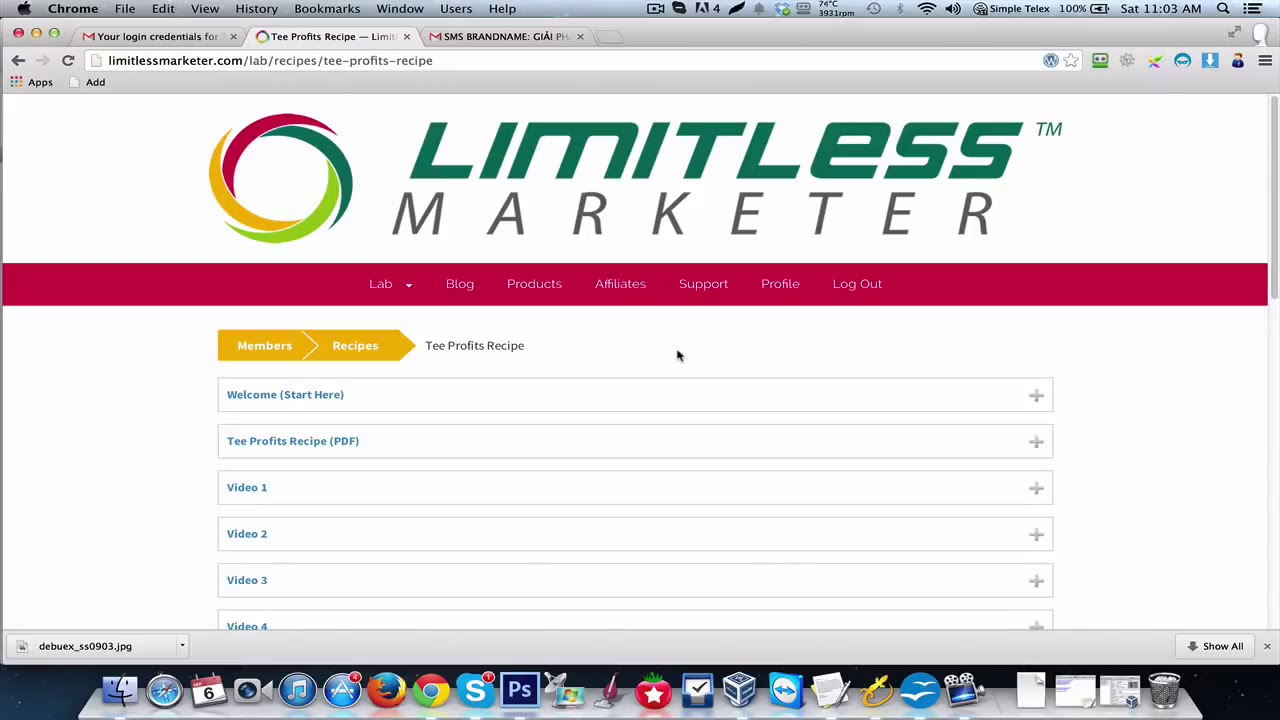The image size is (1280, 720).
Task: Switch to the login credentials Gmail tab
Action: point(158,36)
